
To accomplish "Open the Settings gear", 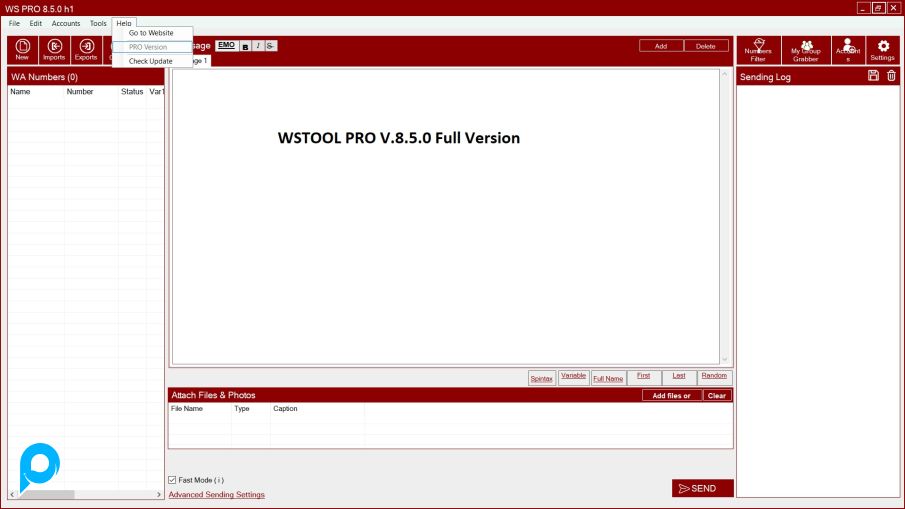I will coord(882,51).
